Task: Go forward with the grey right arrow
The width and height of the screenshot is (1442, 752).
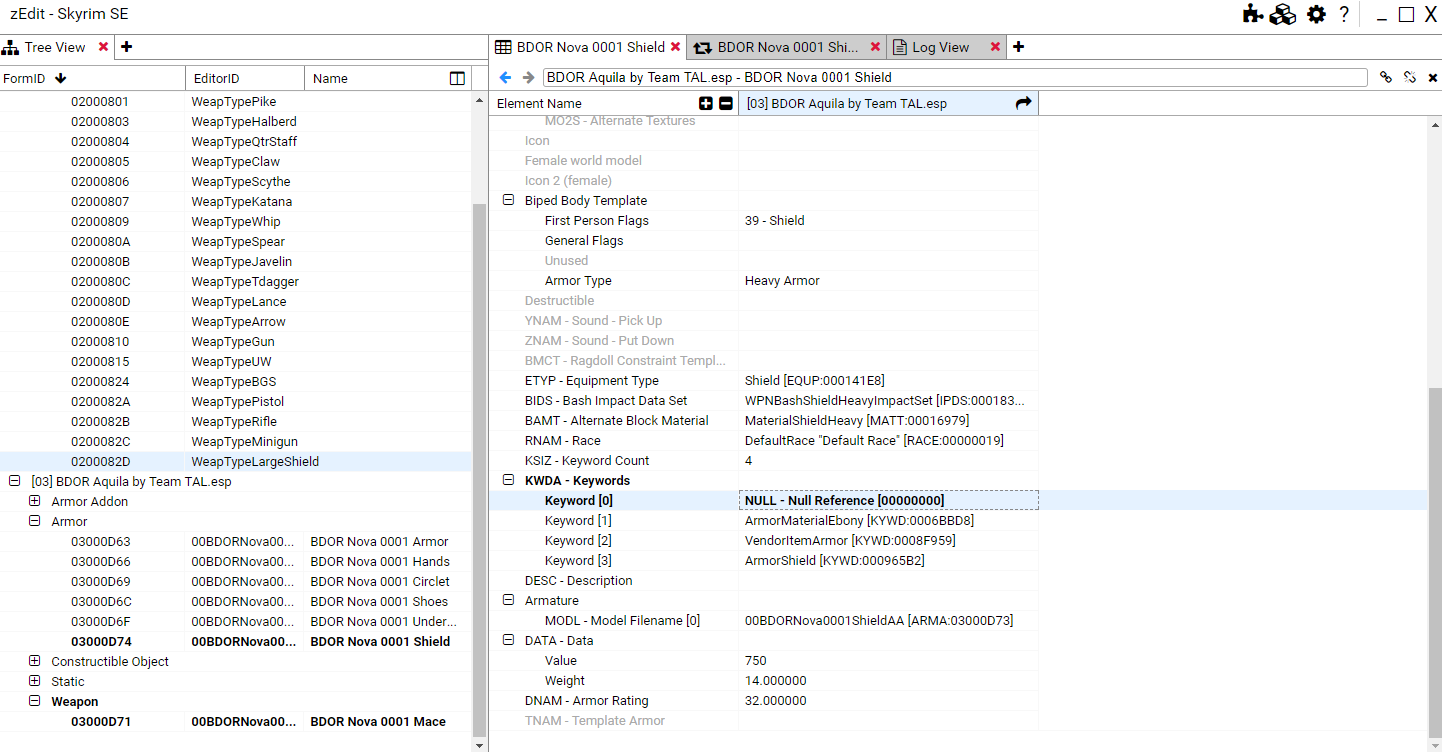Action: click(x=528, y=77)
